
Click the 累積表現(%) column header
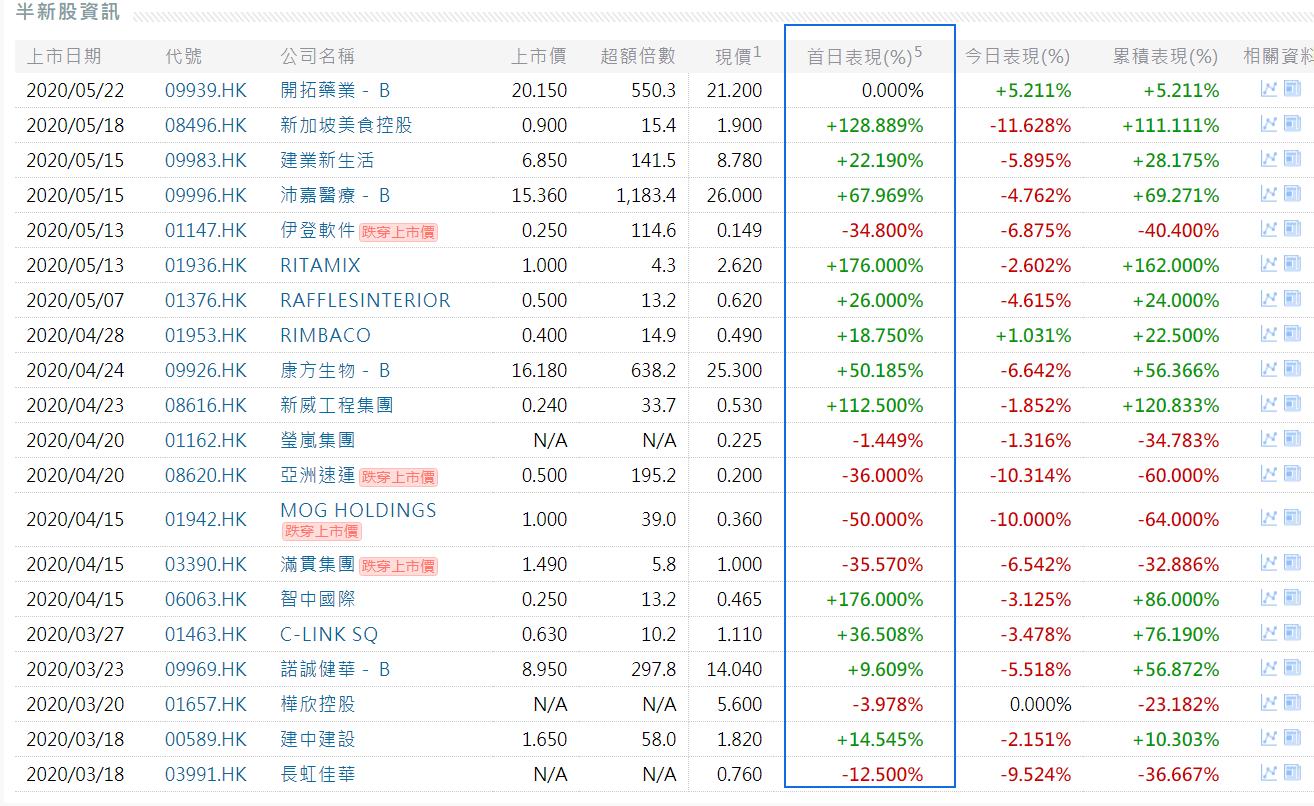[1166, 57]
